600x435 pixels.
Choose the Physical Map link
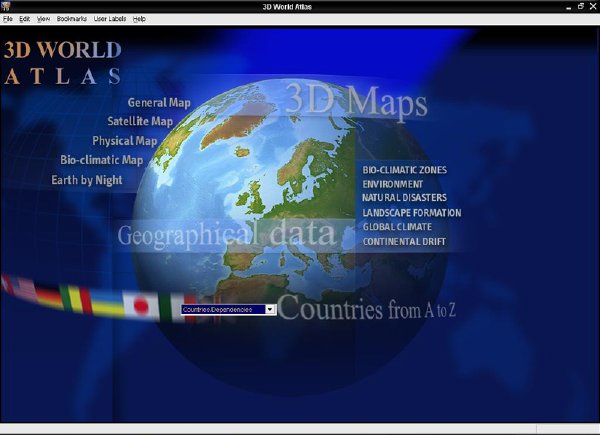click(x=125, y=141)
